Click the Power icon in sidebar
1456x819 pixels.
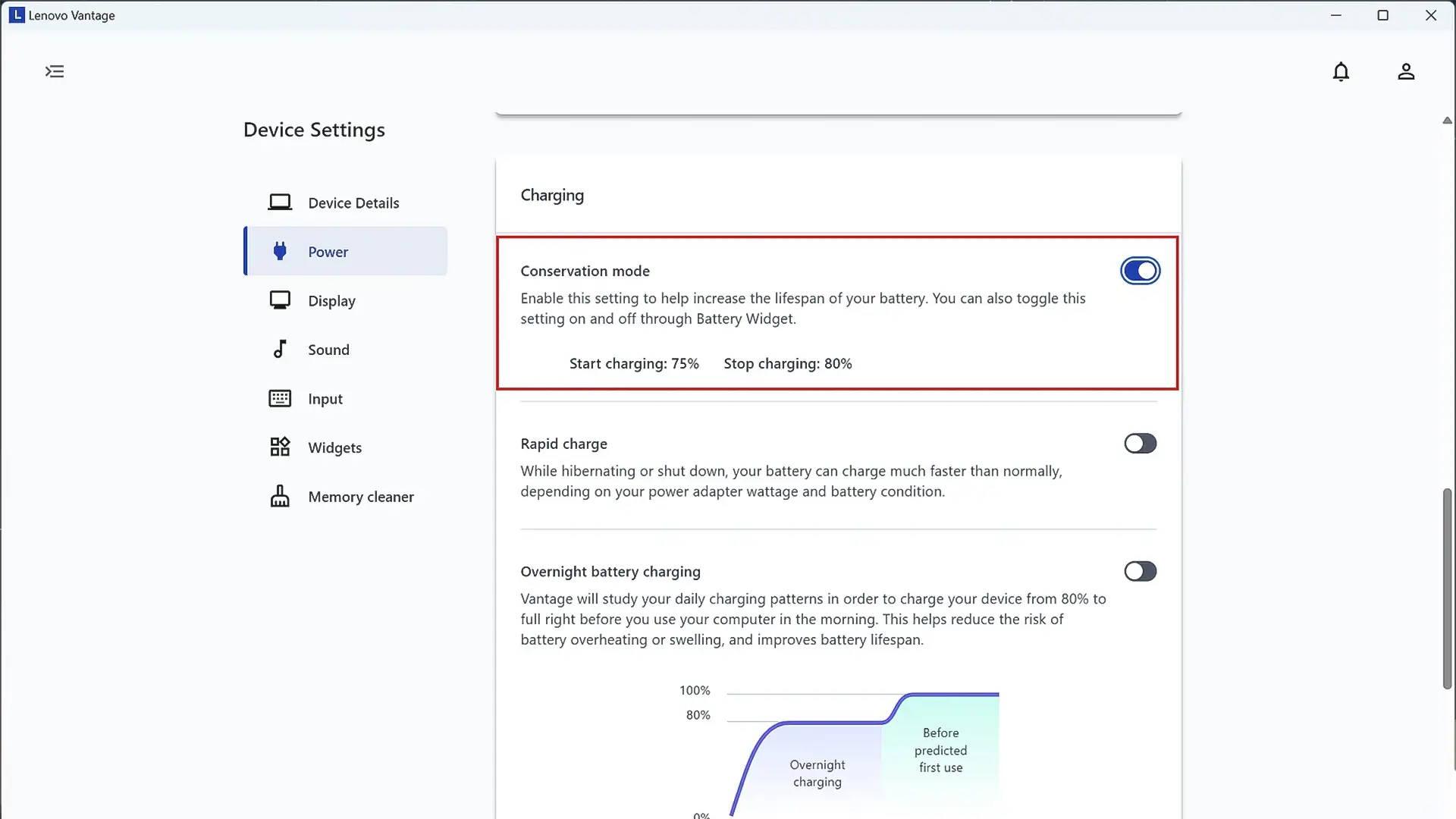[x=278, y=251]
